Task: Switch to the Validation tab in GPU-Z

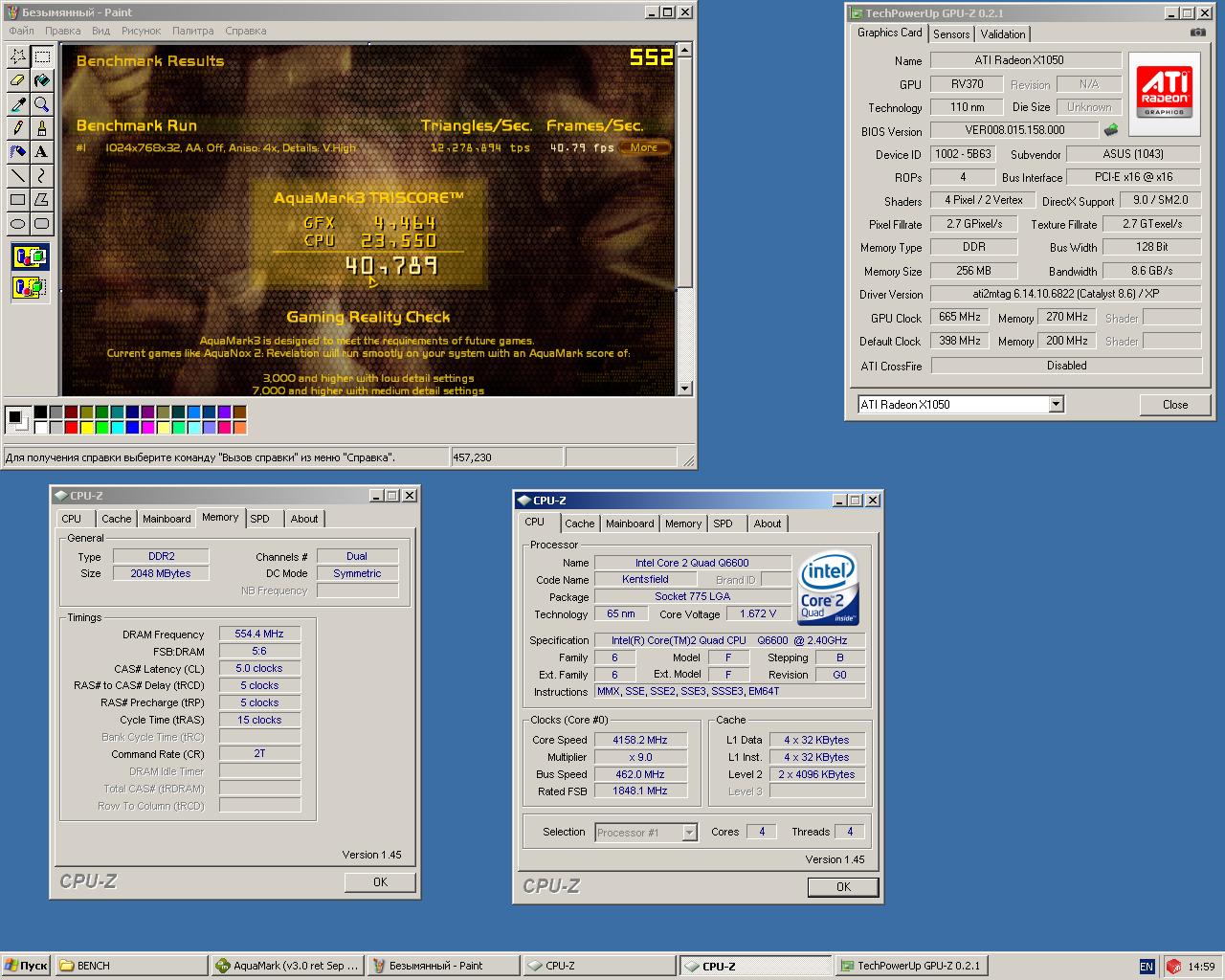Action: [1003, 34]
